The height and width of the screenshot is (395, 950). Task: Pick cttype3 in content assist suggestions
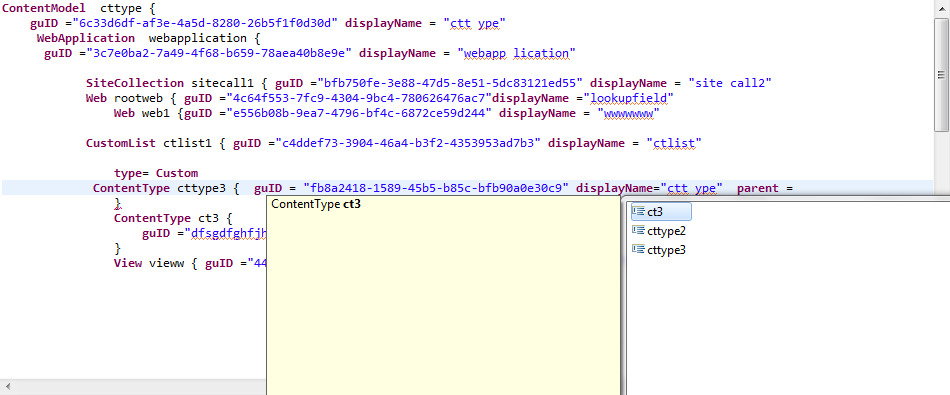[659, 250]
